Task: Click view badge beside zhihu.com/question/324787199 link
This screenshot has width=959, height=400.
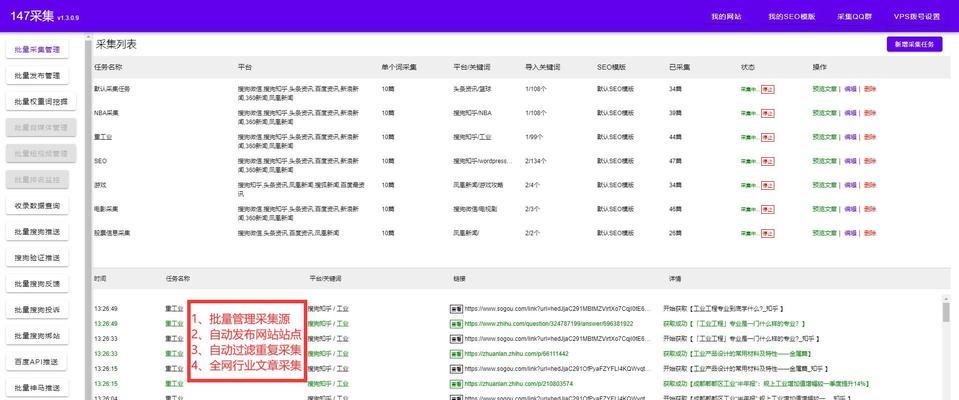Action: [x=456, y=324]
